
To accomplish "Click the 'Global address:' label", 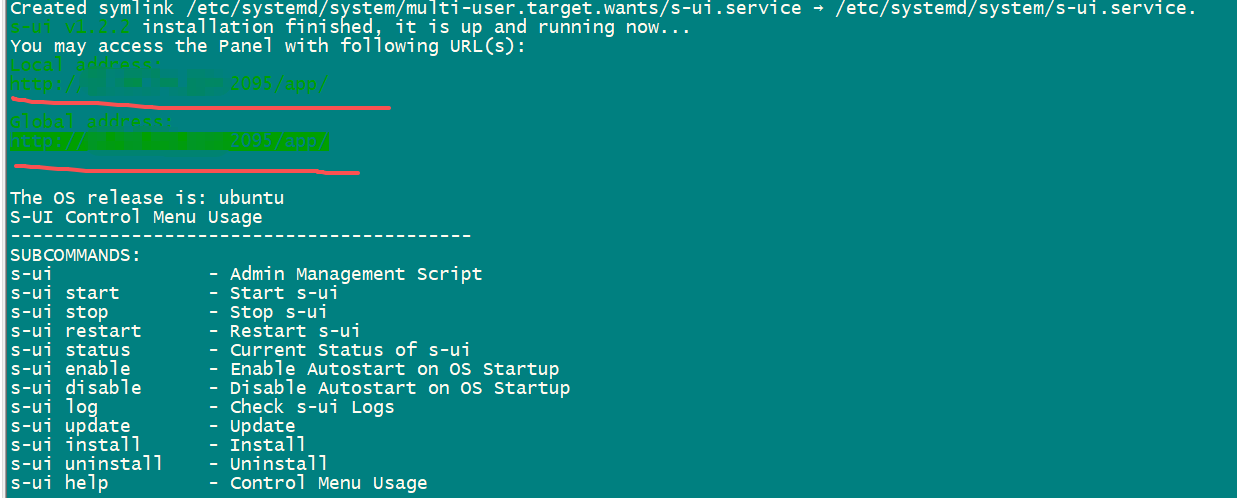I will (92, 122).
